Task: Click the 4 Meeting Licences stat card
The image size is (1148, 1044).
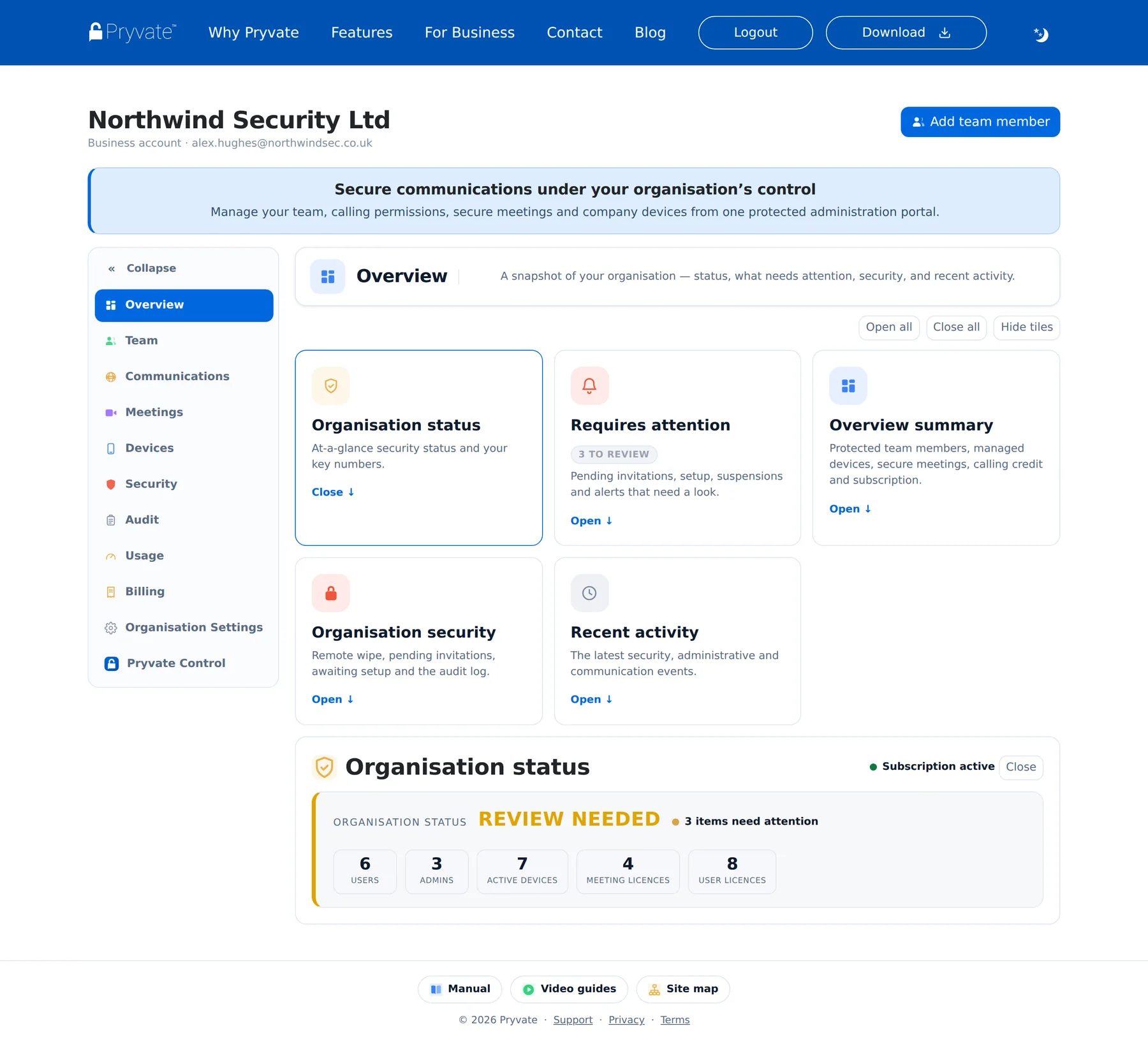Action: 628,872
